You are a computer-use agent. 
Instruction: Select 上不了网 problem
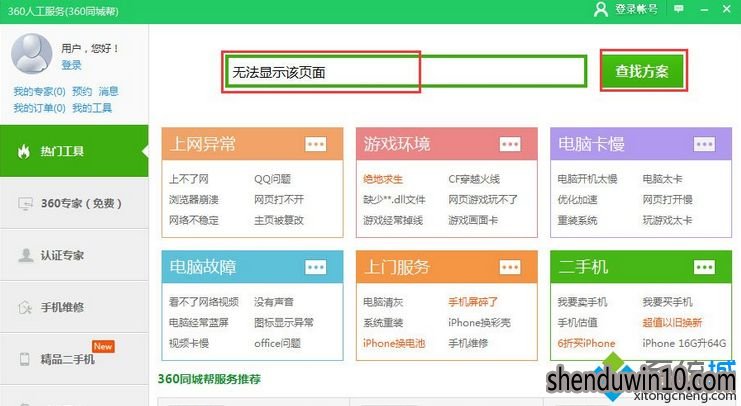[x=189, y=179]
